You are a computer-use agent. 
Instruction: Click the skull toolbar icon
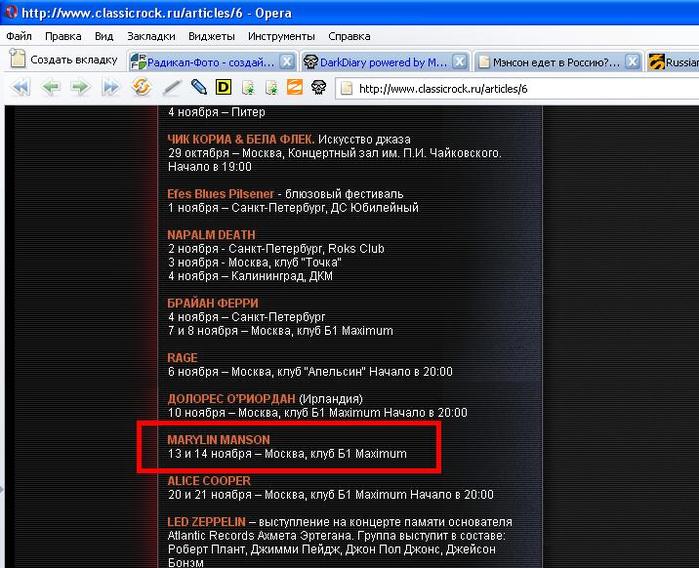point(318,87)
